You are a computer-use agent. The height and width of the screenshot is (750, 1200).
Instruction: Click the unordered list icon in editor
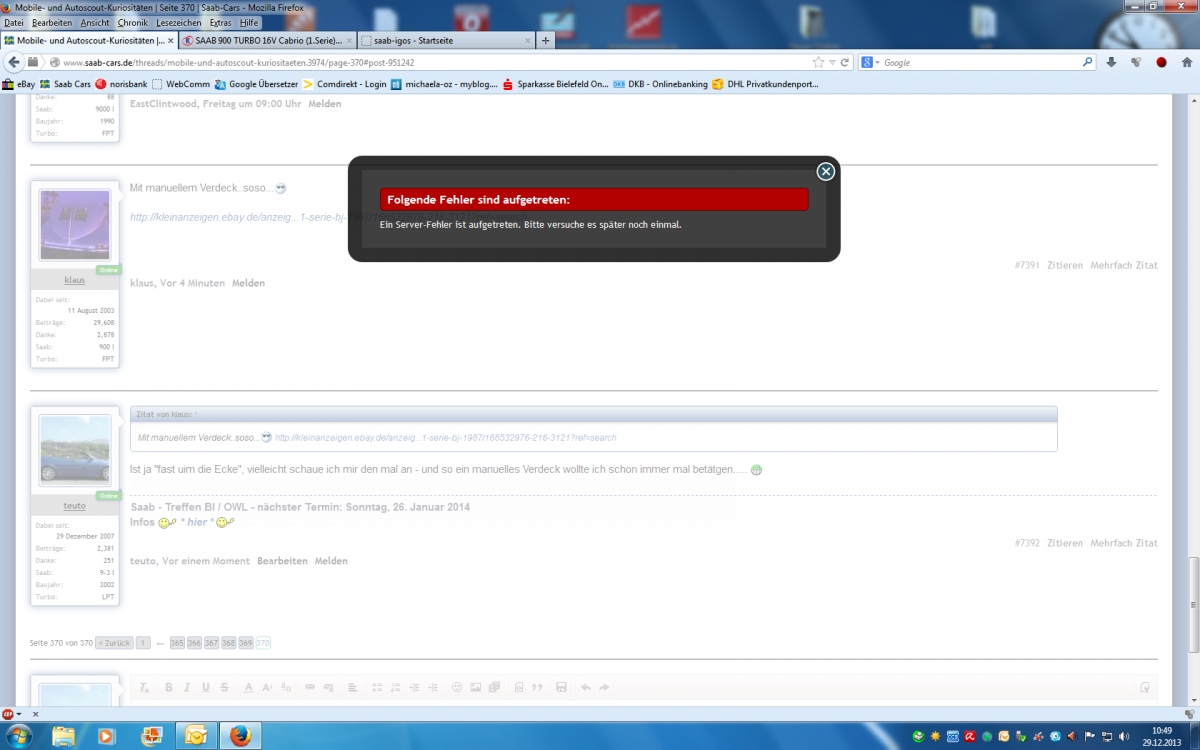coord(378,687)
